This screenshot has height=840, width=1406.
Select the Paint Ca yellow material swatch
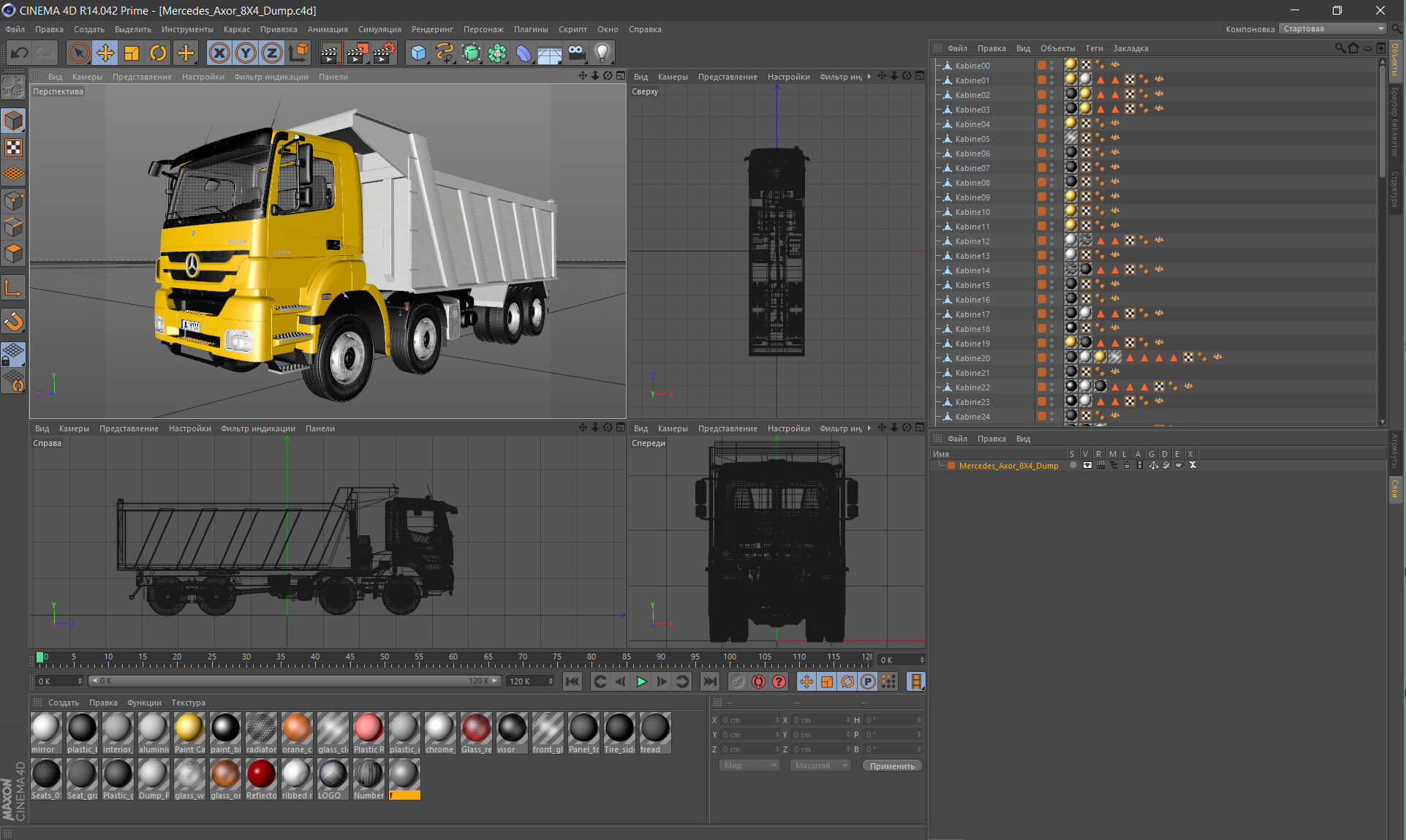pyautogui.click(x=189, y=733)
